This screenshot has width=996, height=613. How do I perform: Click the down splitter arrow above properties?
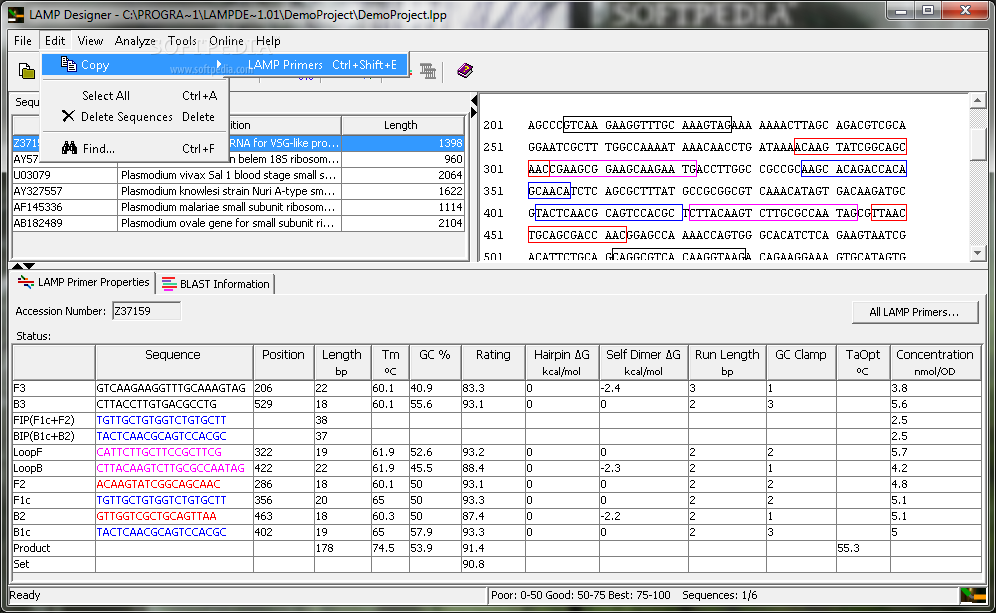pyautogui.click(x=29, y=266)
